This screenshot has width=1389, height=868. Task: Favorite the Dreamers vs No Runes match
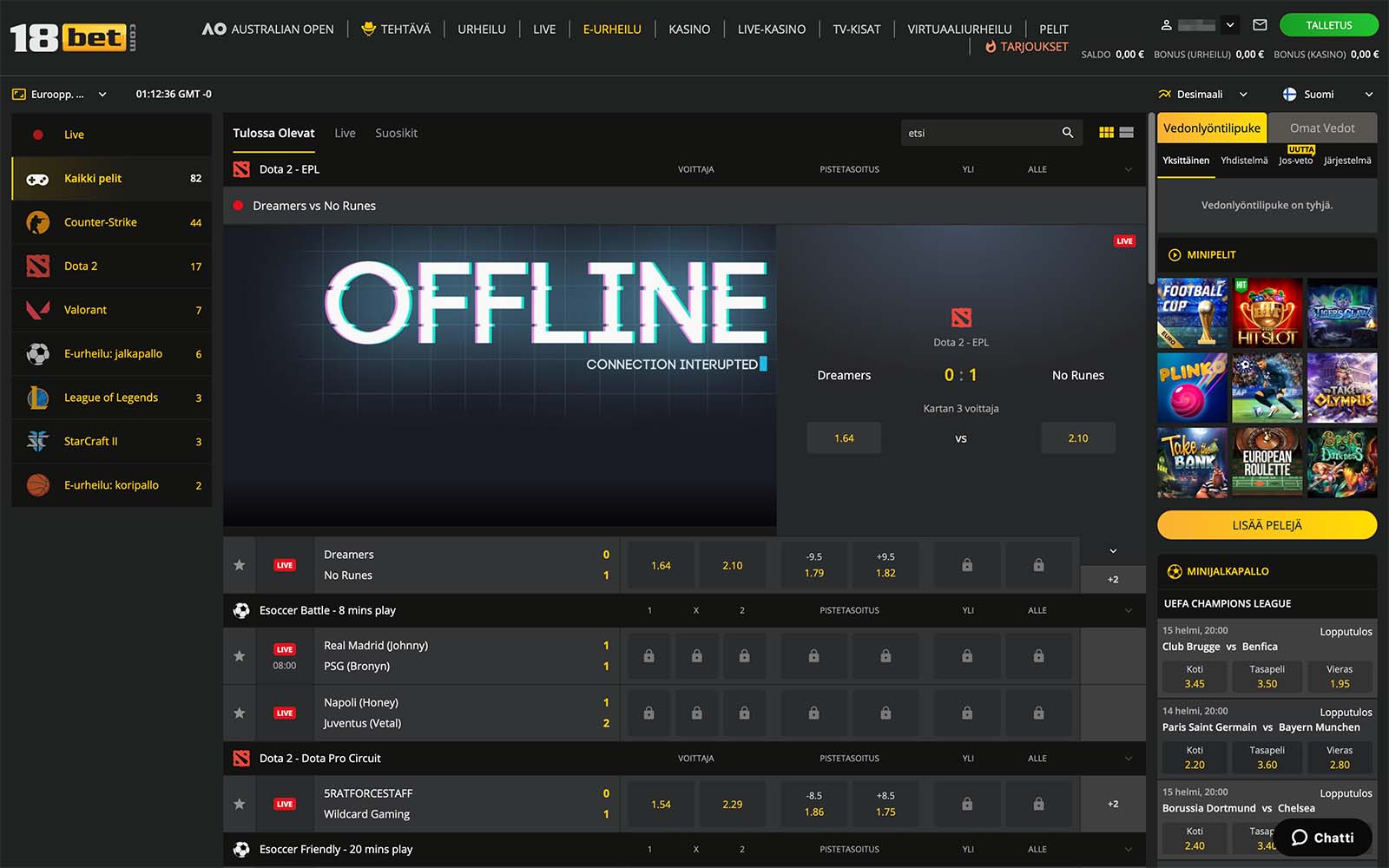click(240, 565)
